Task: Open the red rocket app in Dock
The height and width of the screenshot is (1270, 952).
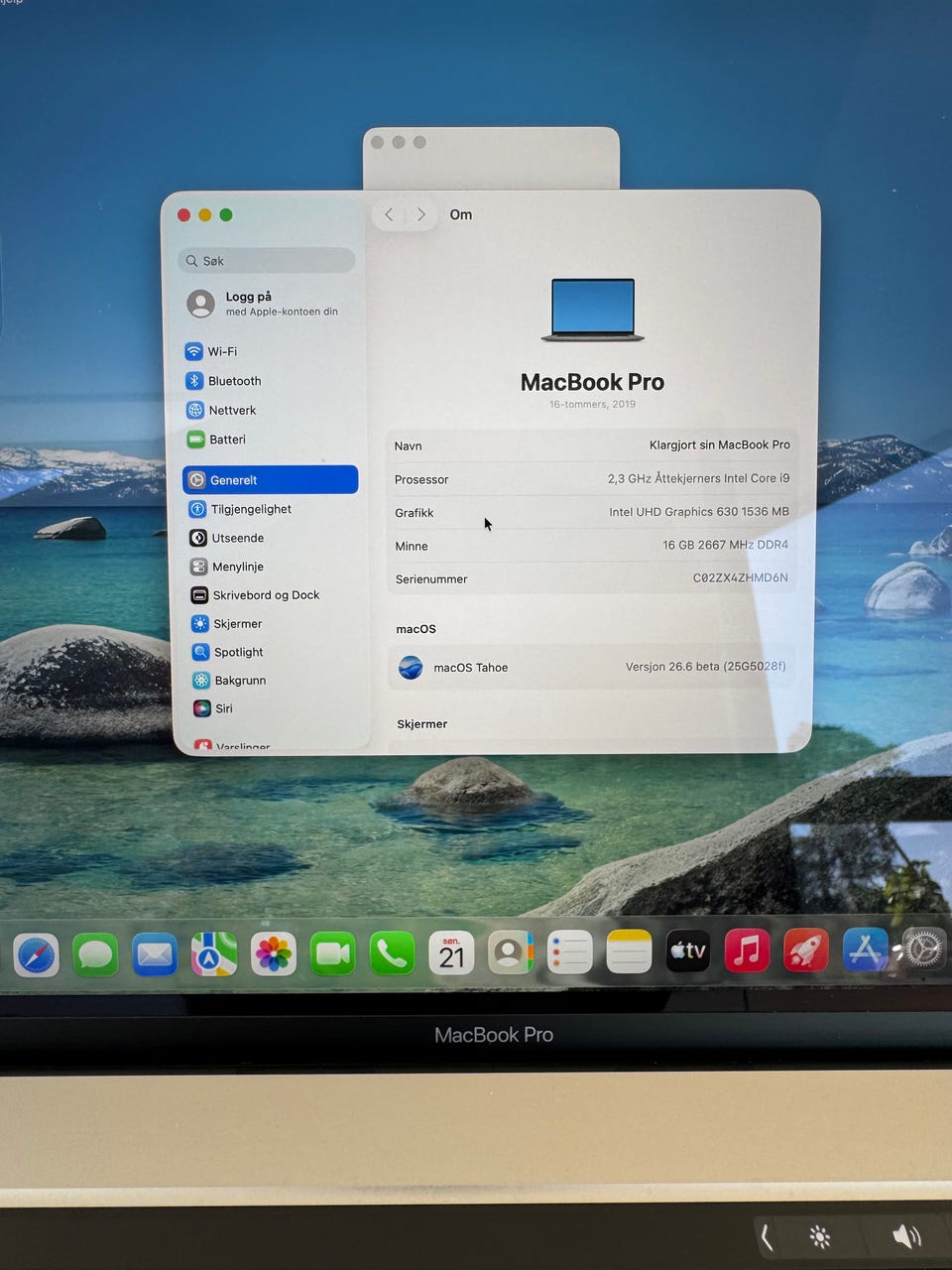Action: click(806, 952)
